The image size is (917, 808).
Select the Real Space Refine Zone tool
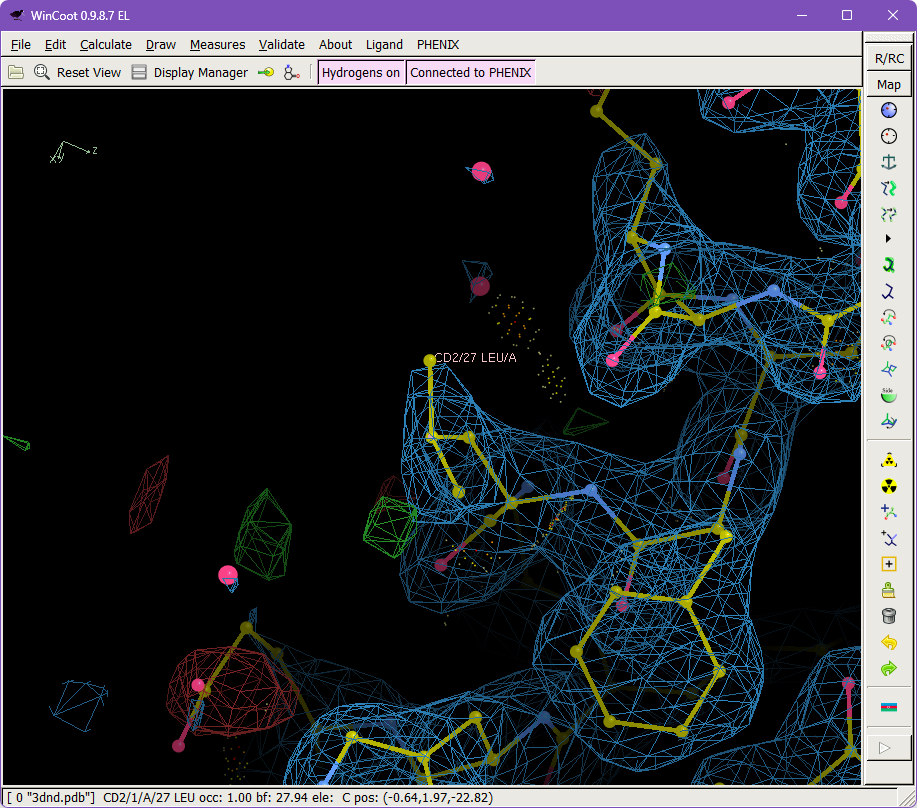tap(888, 190)
